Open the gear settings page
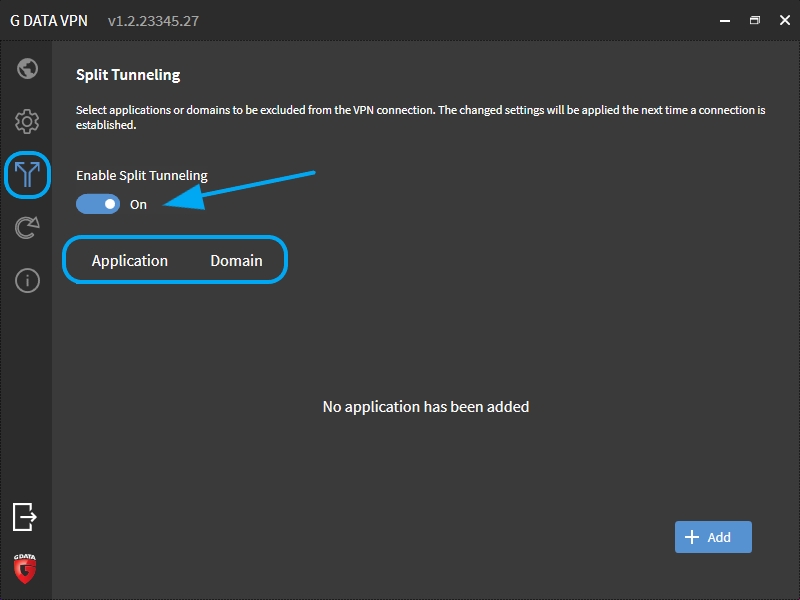The image size is (800, 600). [x=27, y=121]
